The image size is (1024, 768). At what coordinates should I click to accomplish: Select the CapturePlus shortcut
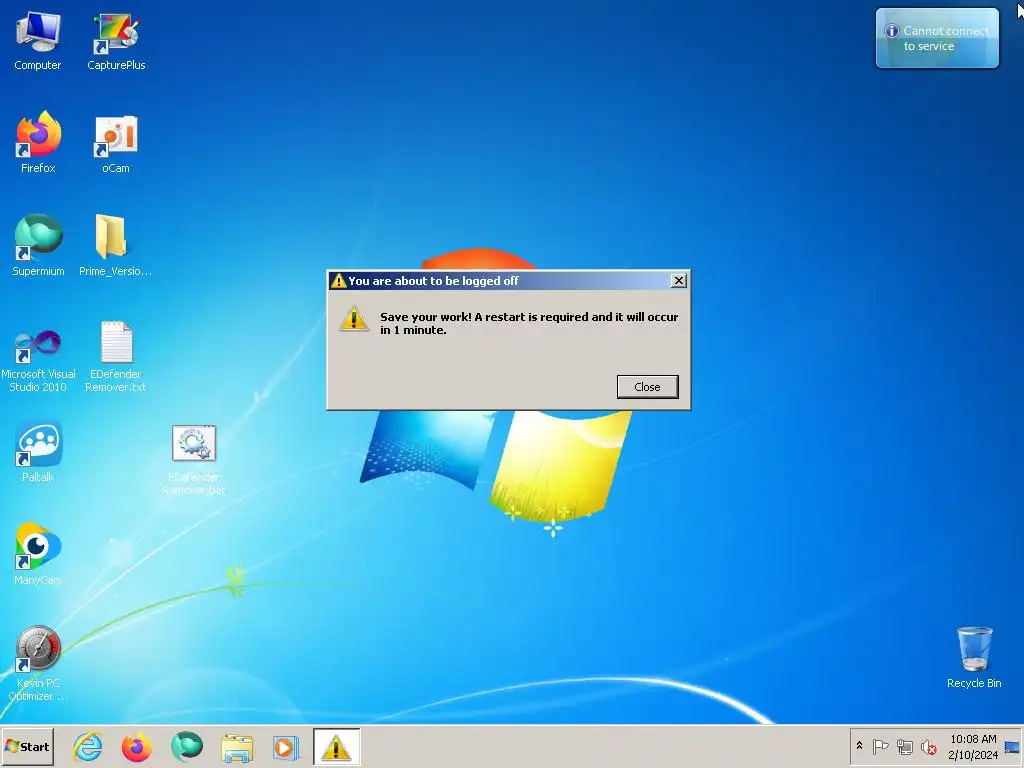(x=116, y=40)
